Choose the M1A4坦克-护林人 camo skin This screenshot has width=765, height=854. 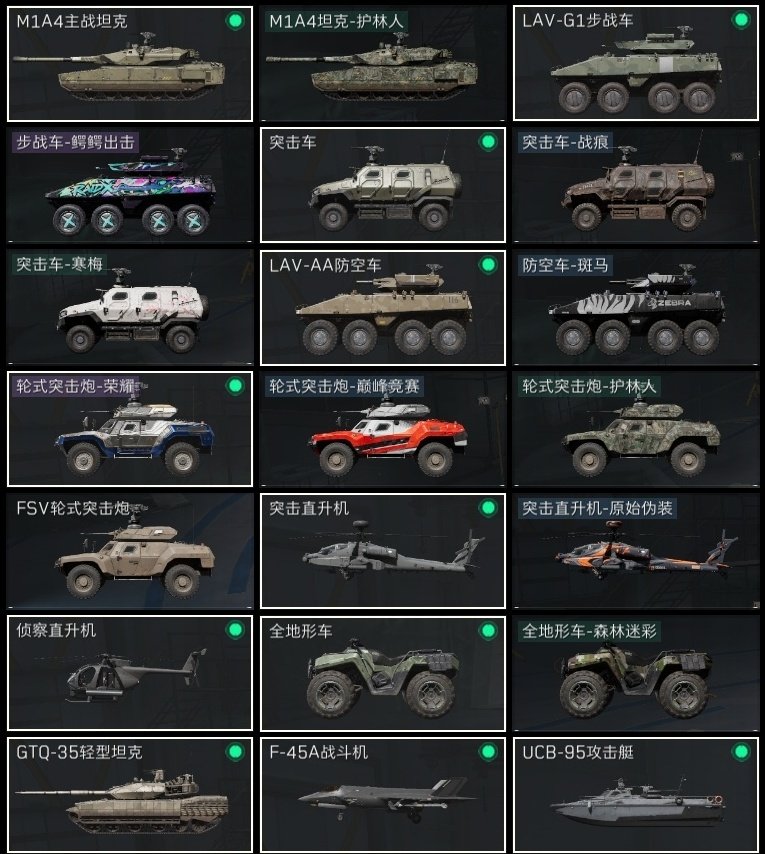pyautogui.click(x=383, y=64)
